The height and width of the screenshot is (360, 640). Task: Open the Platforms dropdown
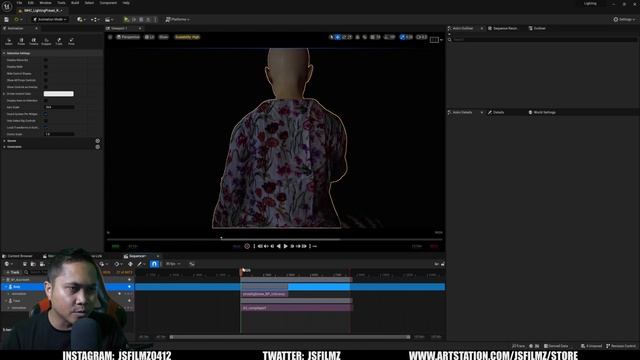(x=177, y=19)
